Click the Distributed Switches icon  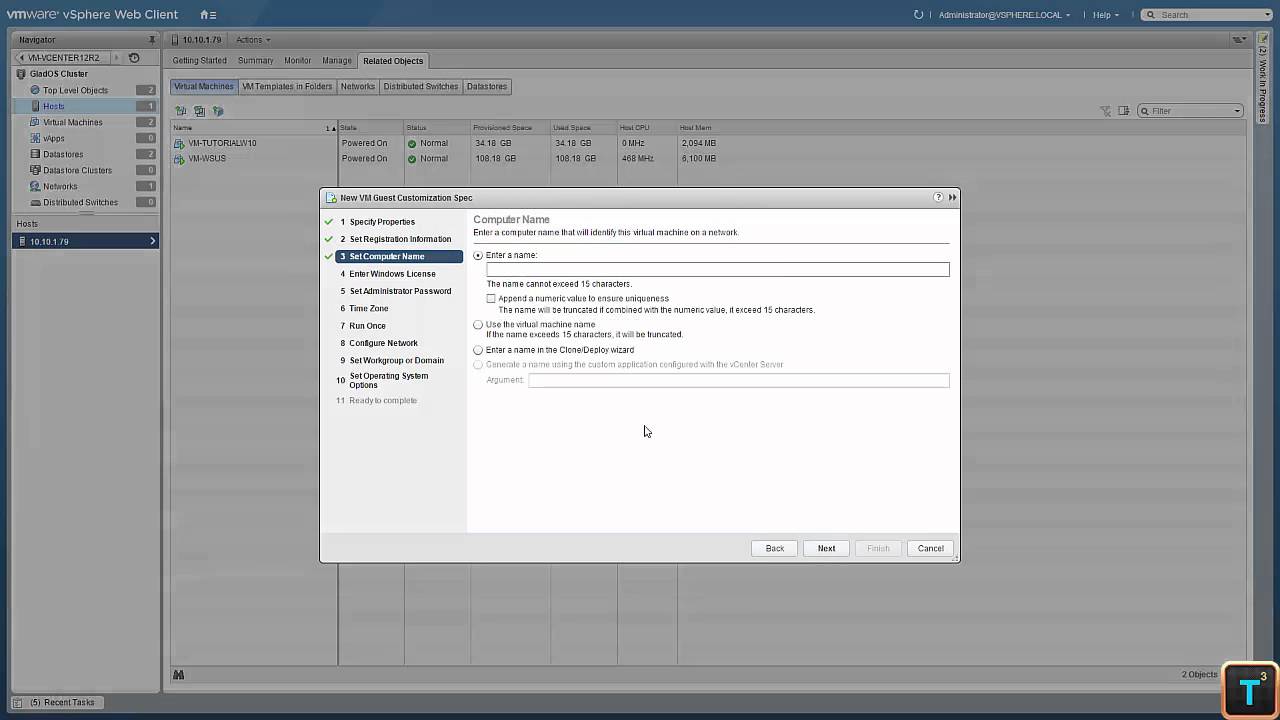point(35,202)
